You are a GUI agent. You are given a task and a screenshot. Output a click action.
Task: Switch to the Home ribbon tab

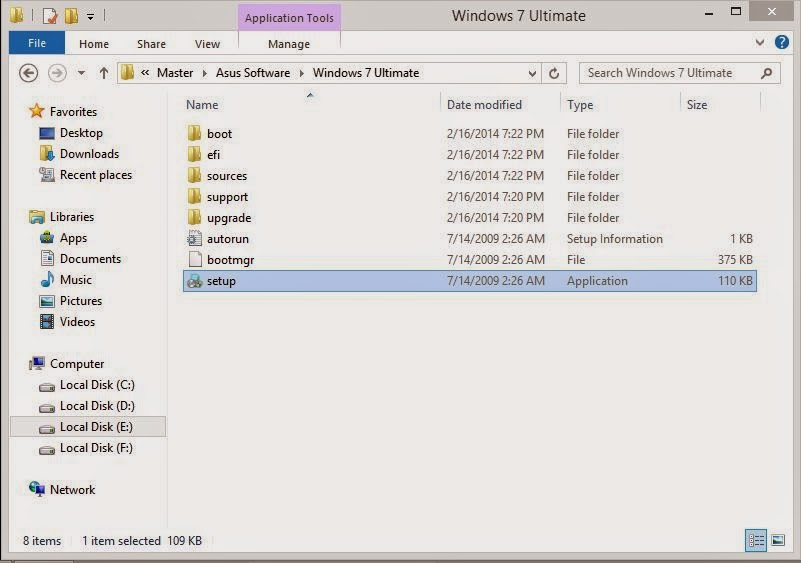94,44
